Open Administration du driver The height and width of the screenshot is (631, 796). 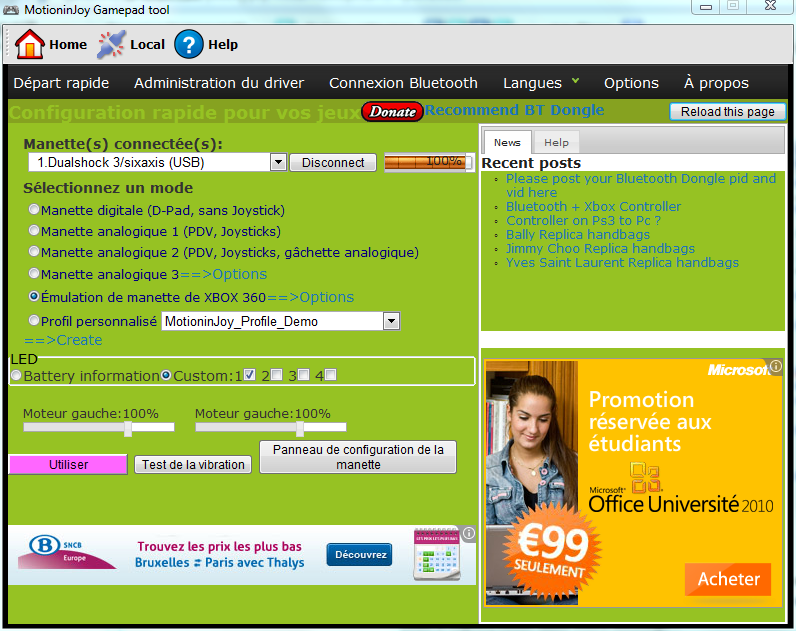pos(219,83)
